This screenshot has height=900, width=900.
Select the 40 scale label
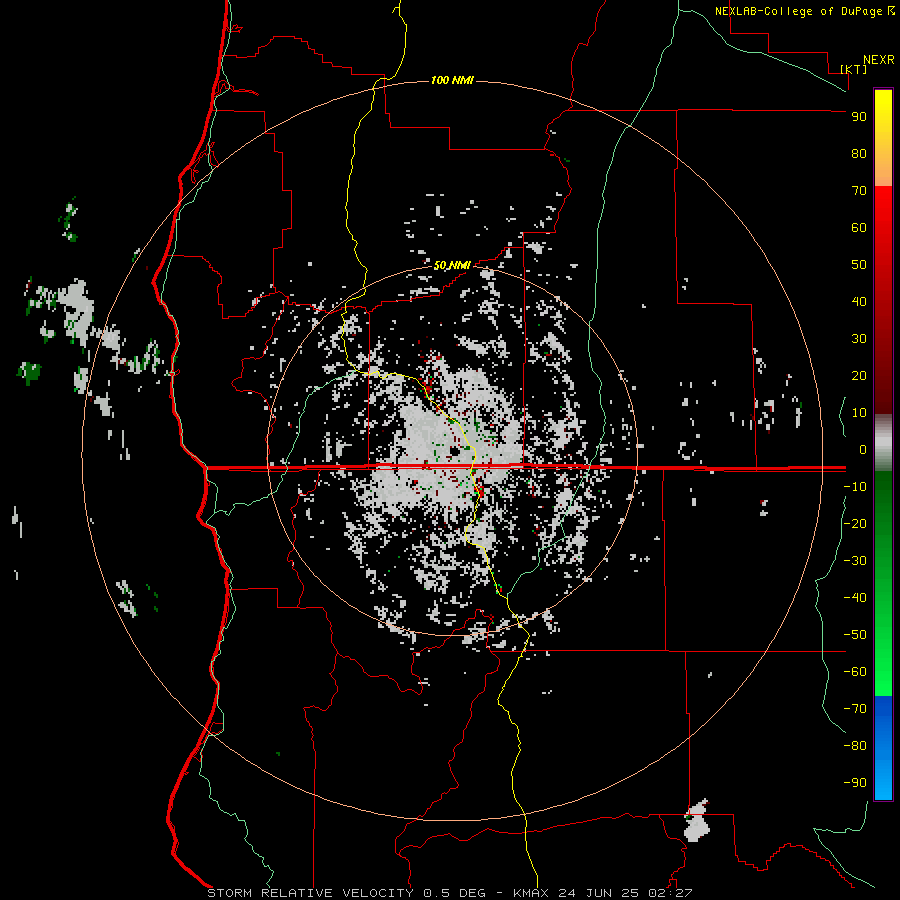point(859,301)
